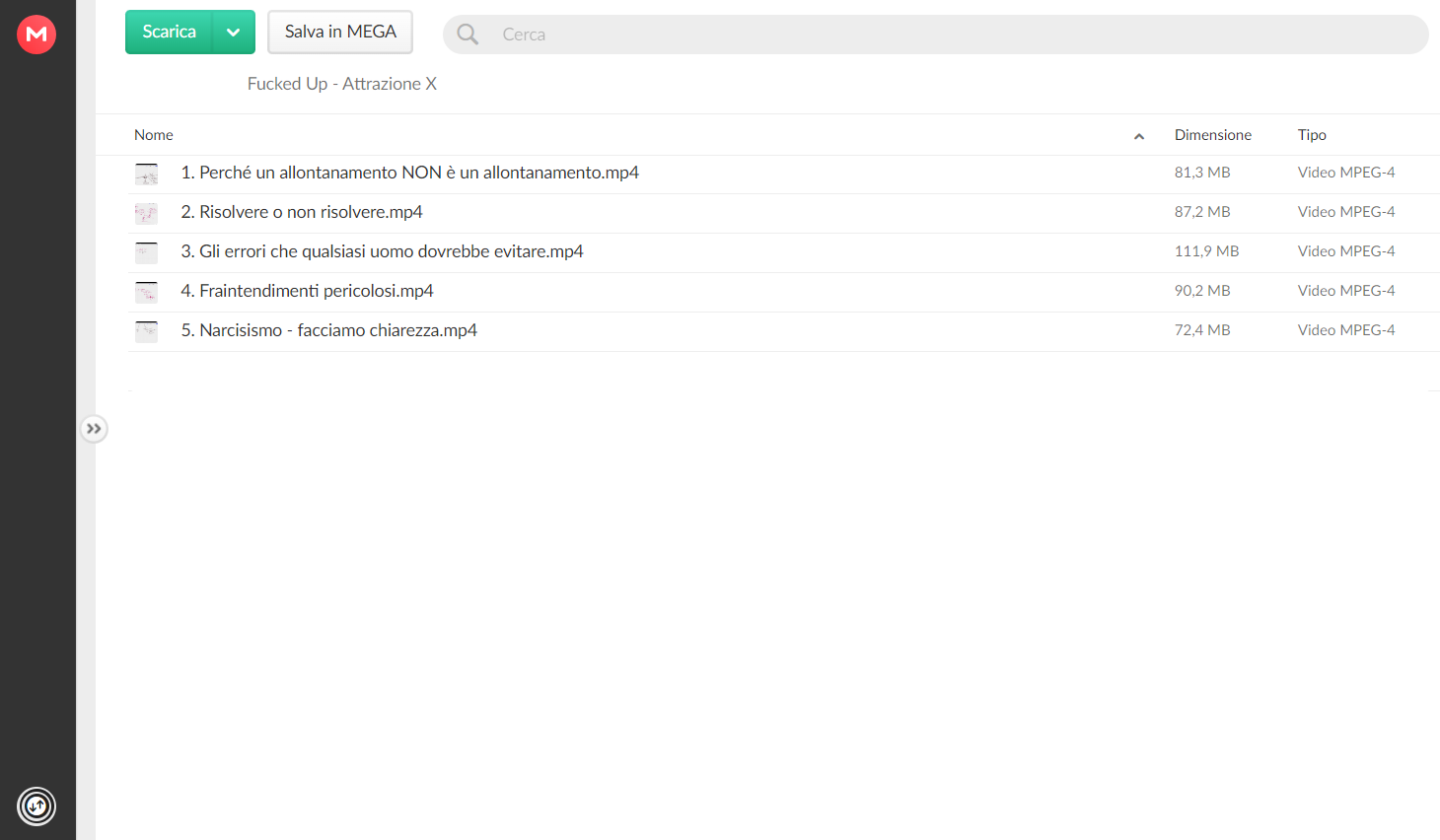Screen dimensions: 1440x840
Task: Click the Fucked Up - Attrazione X folder title
Action: click(341, 84)
